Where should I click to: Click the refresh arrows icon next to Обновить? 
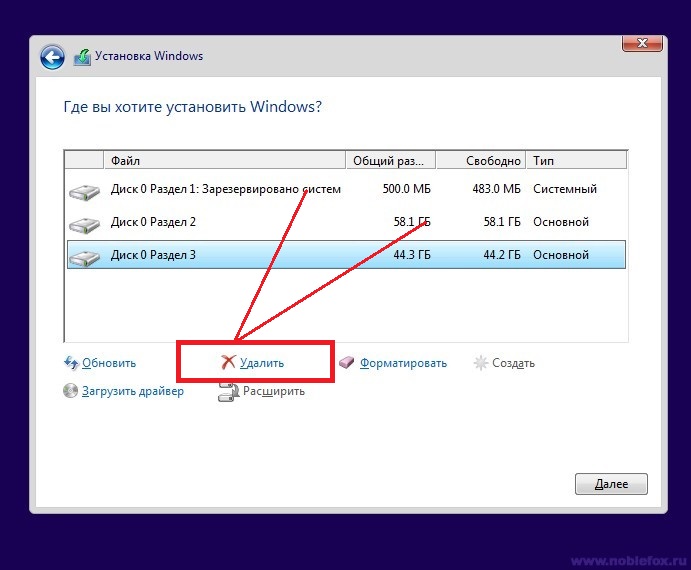pos(71,363)
